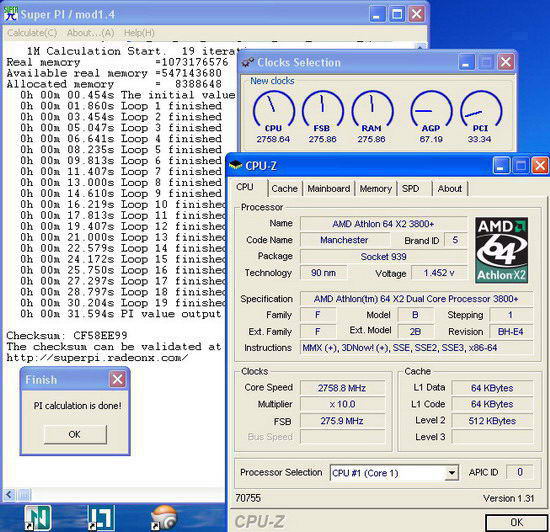The width and height of the screenshot is (550, 532).
Task: Switch to the Cache tab in CPU-Z
Action: pos(284,189)
